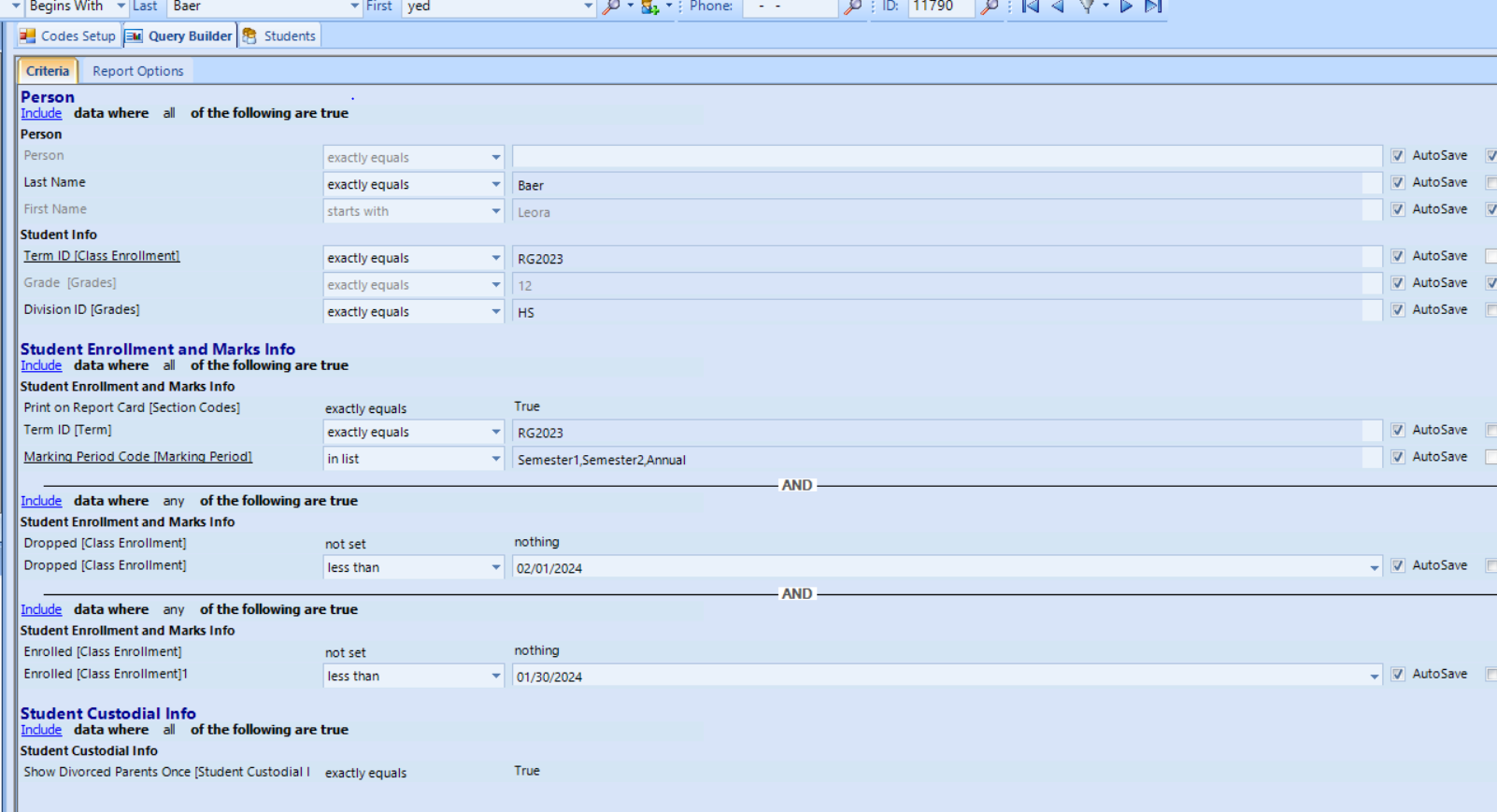Switch to the Query Builder tab

(x=178, y=36)
